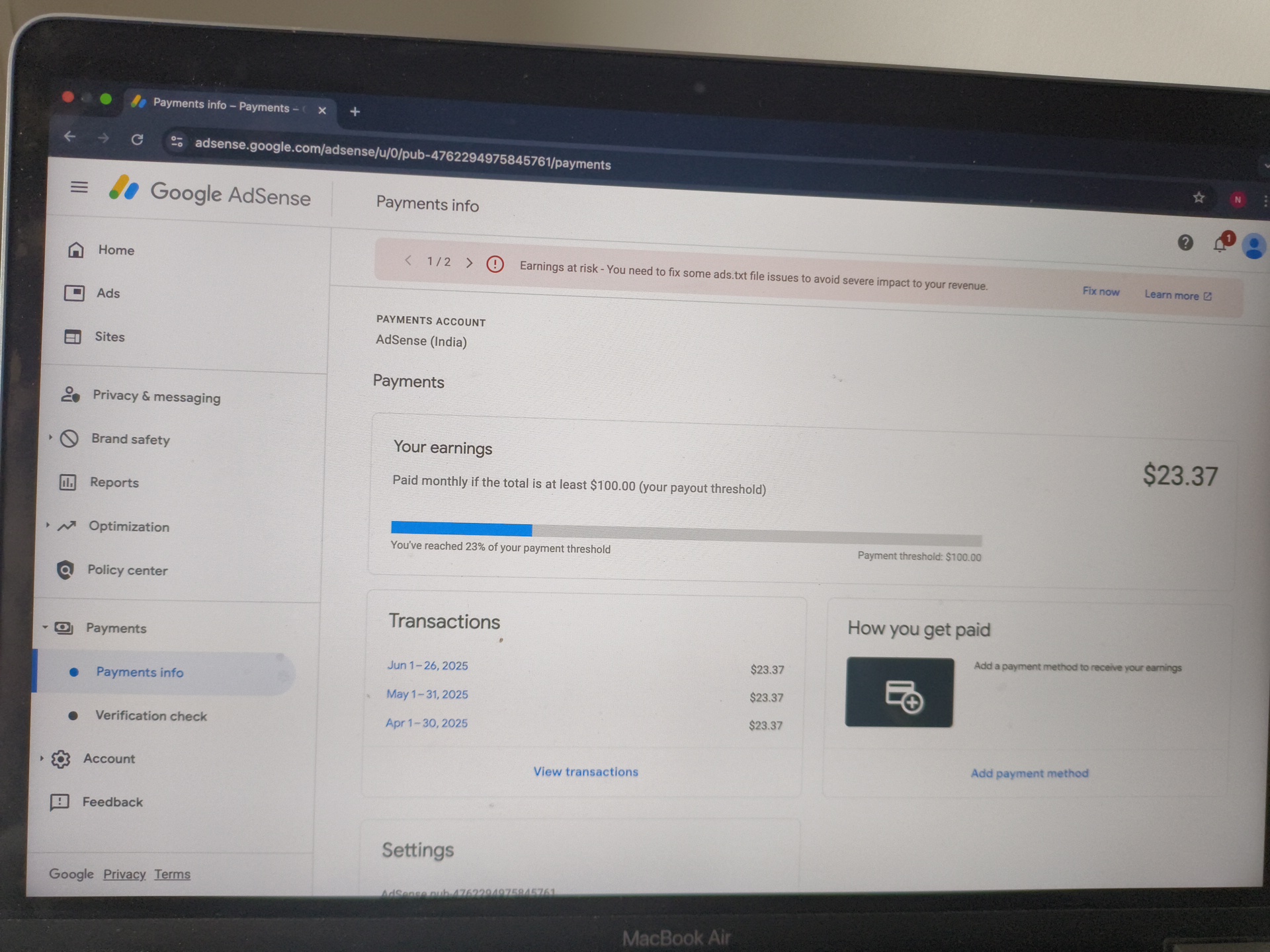Open the Feedback item
The height and width of the screenshot is (952, 1270).
(112, 802)
